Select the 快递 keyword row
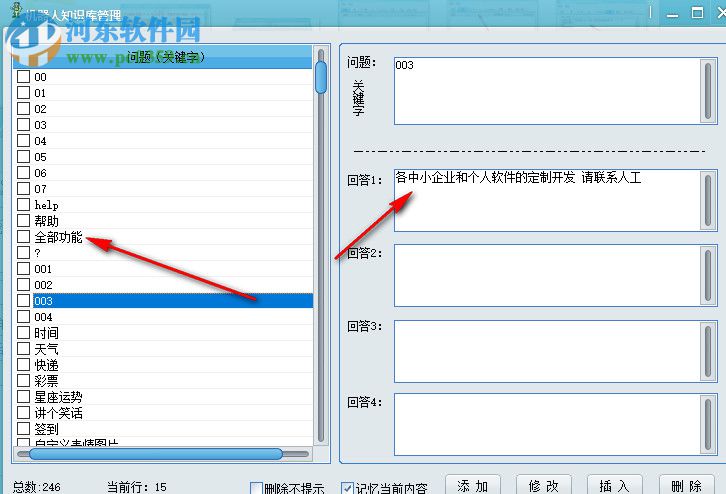726x494 pixels. 163,365
